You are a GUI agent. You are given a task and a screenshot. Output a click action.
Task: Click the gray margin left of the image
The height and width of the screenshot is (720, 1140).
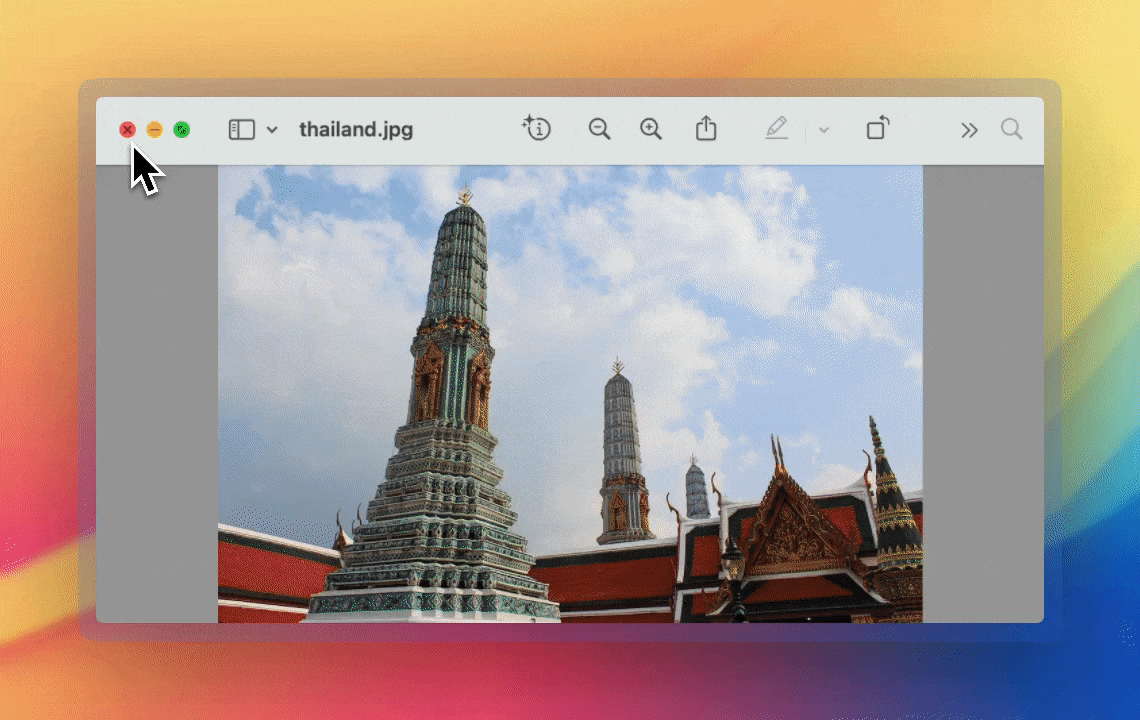pos(156,400)
